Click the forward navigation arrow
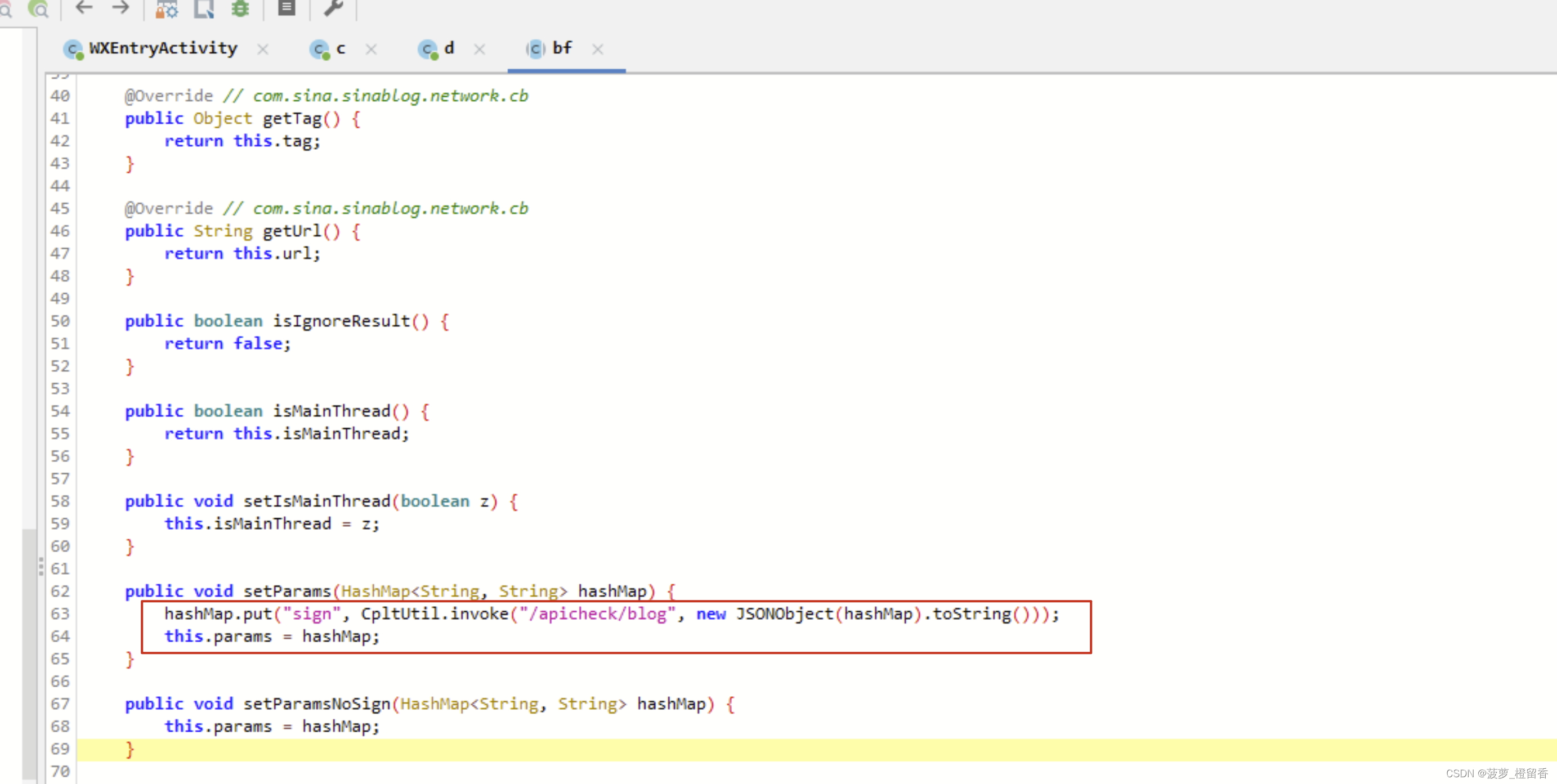The height and width of the screenshot is (784, 1557). (121, 8)
